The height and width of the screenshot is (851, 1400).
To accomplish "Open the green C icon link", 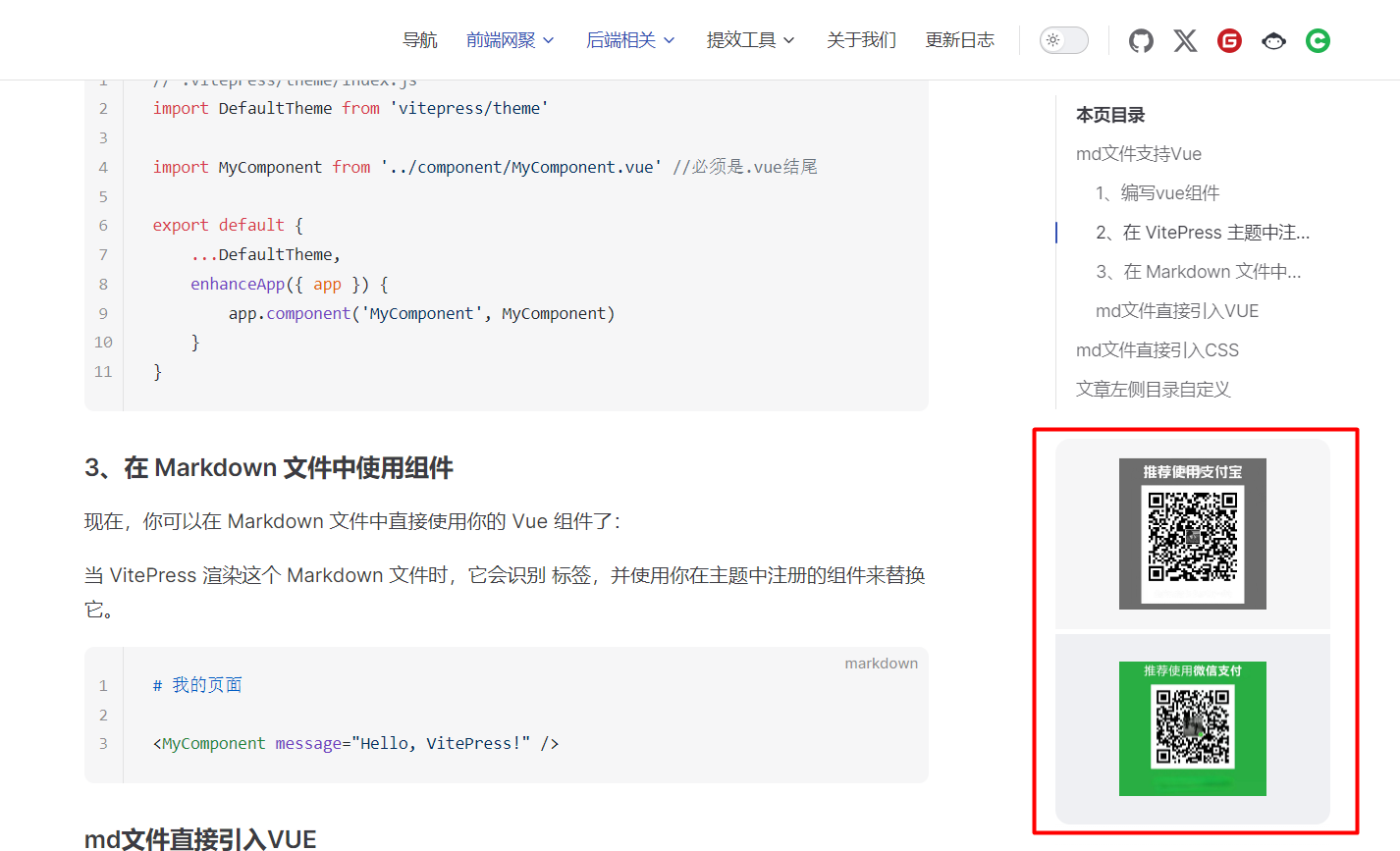I will pos(1318,40).
